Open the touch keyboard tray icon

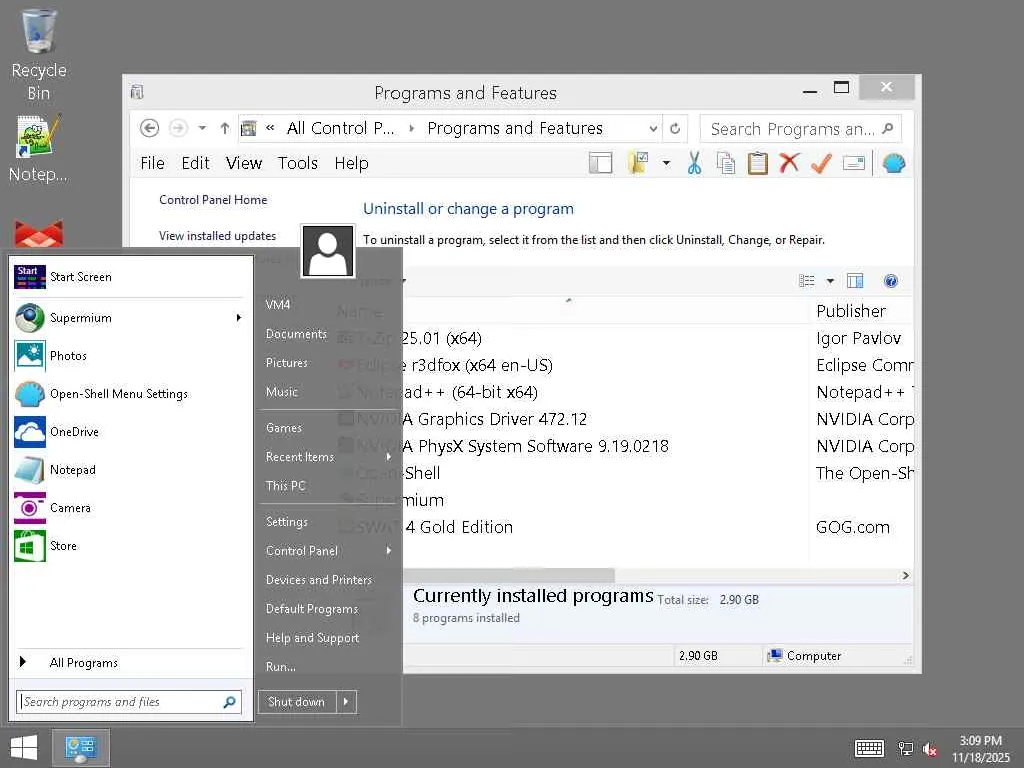click(x=869, y=748)
